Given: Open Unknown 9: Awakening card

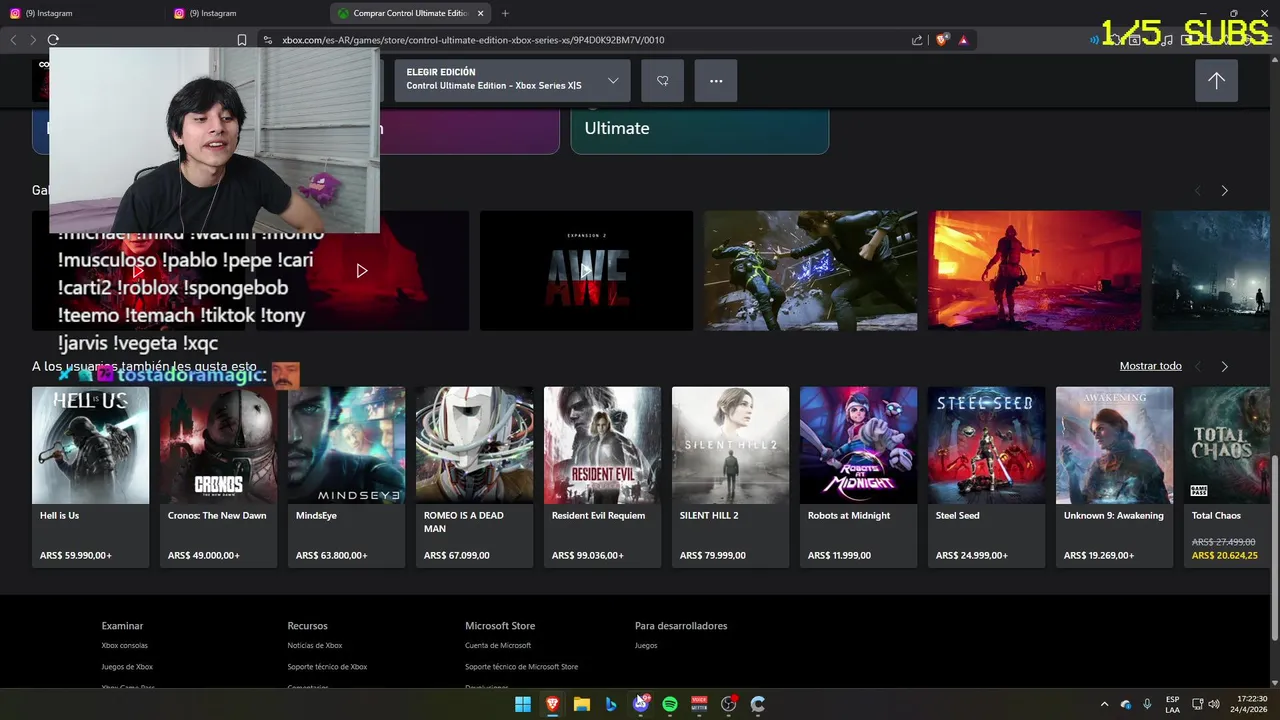Looking at the screenshot, I should [x=1114, y=477].
